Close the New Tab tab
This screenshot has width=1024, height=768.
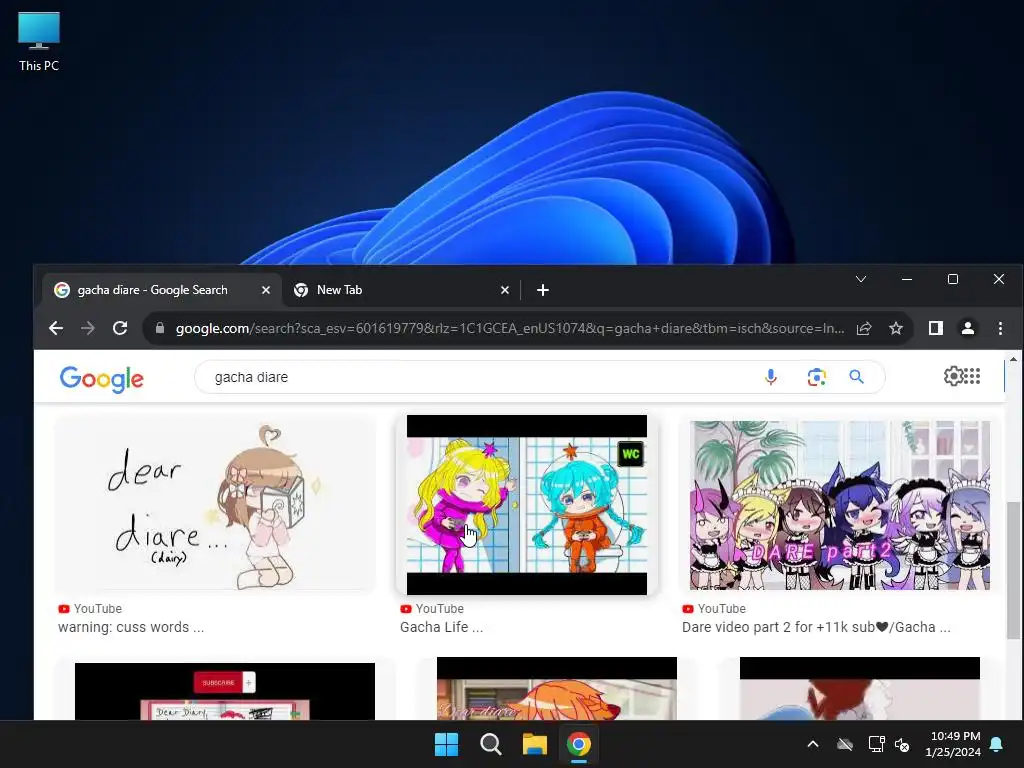(x=505, y=290)
